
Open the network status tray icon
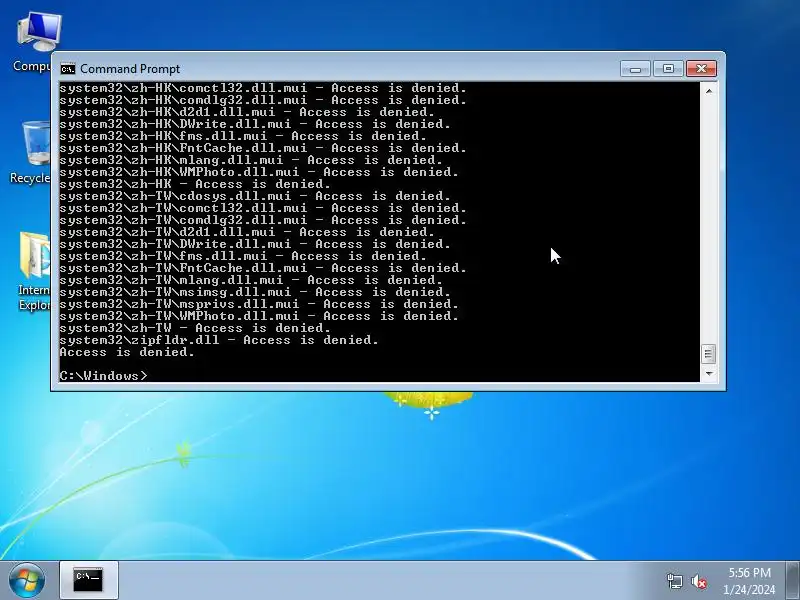(674, 581)
